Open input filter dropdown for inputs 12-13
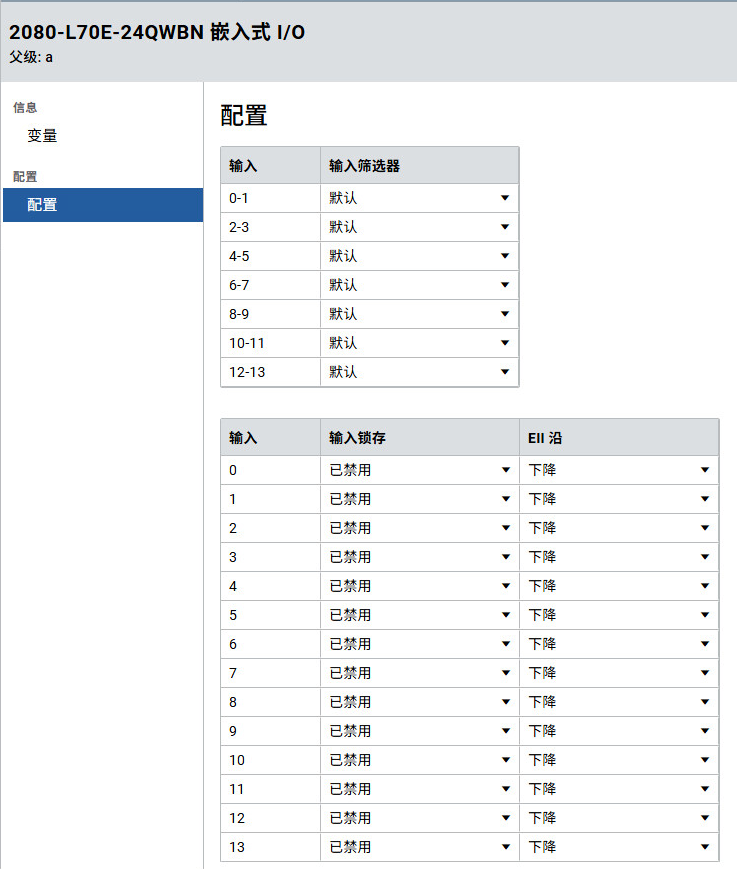 pos(419,372)
